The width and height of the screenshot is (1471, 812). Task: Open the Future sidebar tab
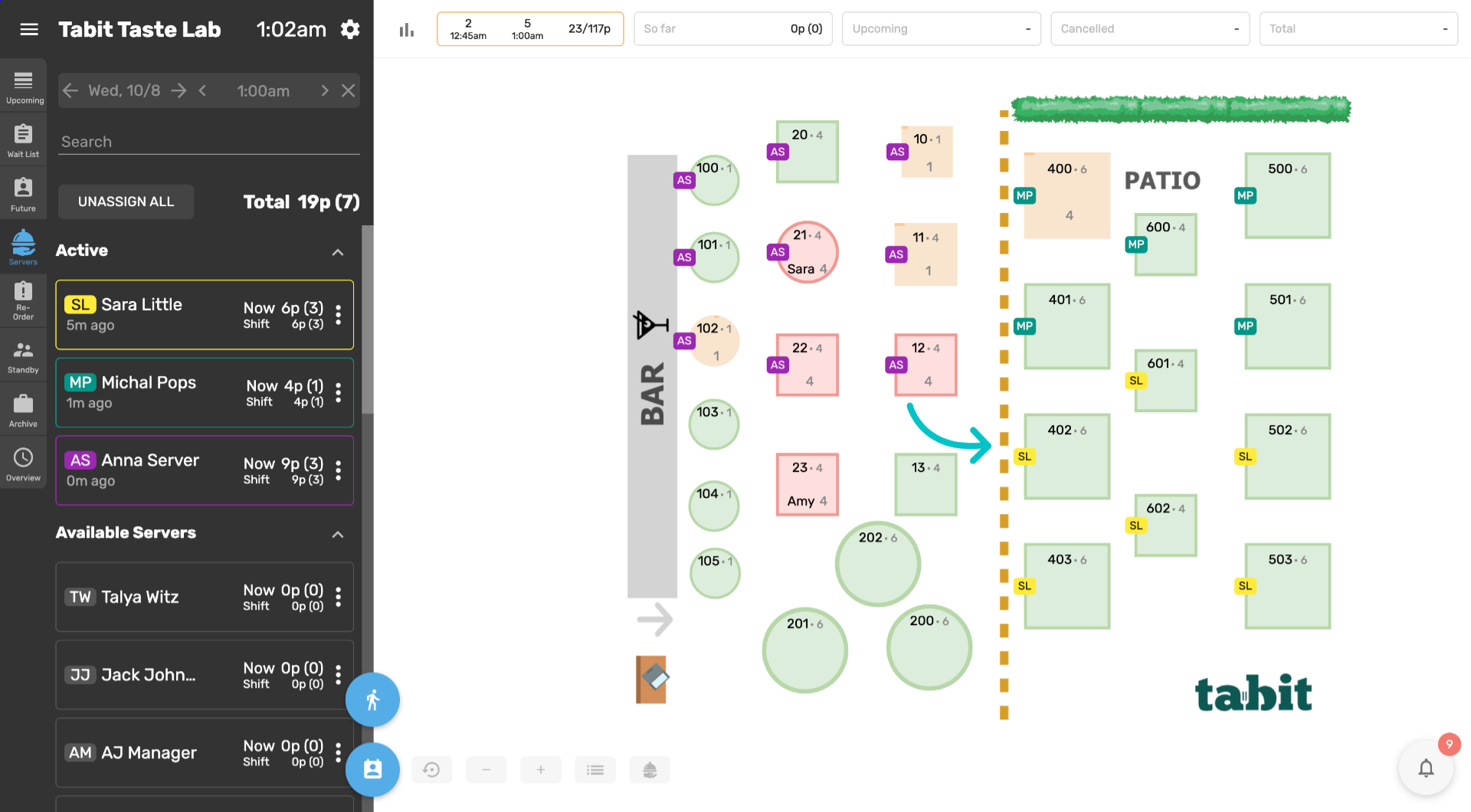pos(24,195)
